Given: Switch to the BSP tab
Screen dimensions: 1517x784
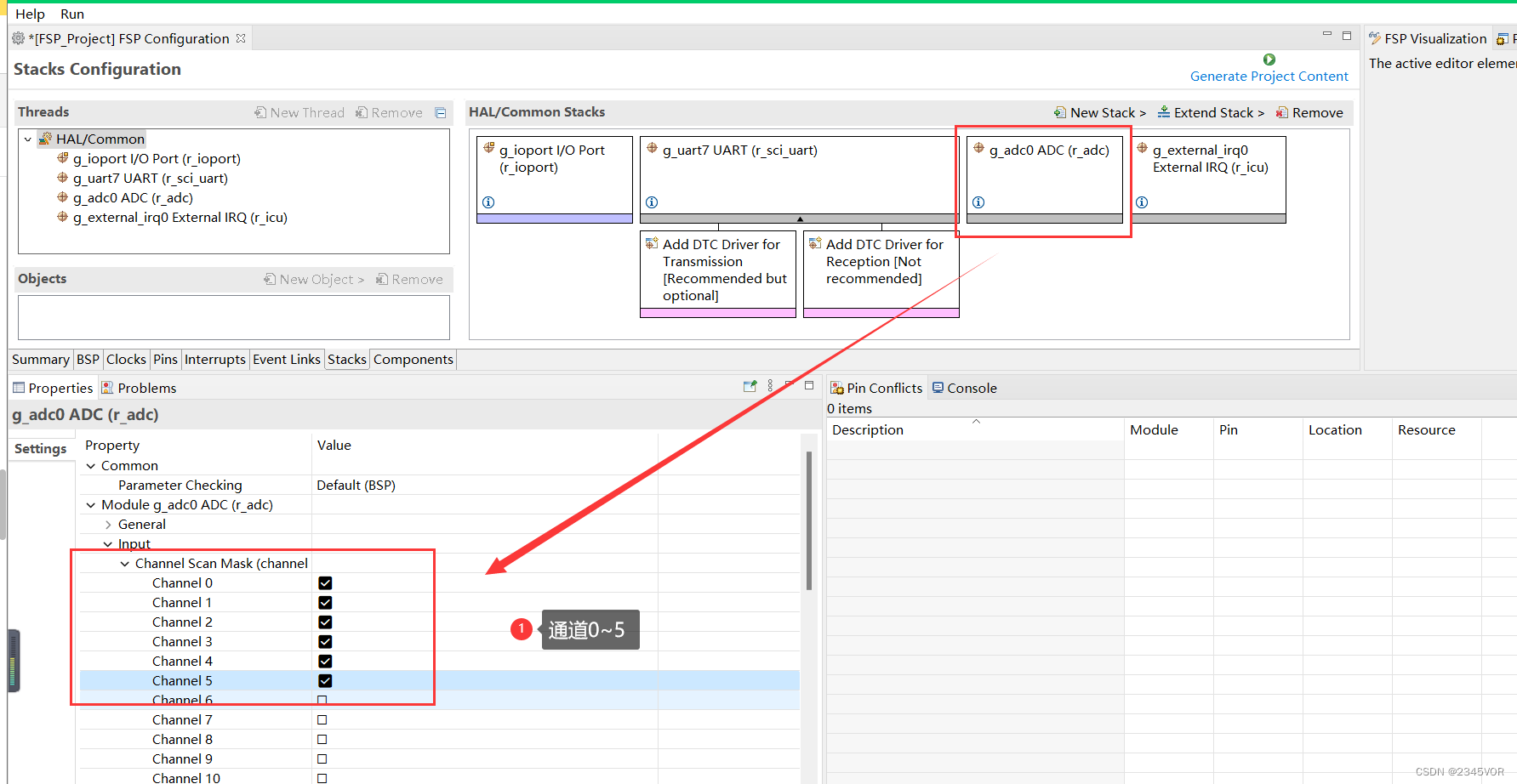Looking at the screenshot, I should (88, 360).
